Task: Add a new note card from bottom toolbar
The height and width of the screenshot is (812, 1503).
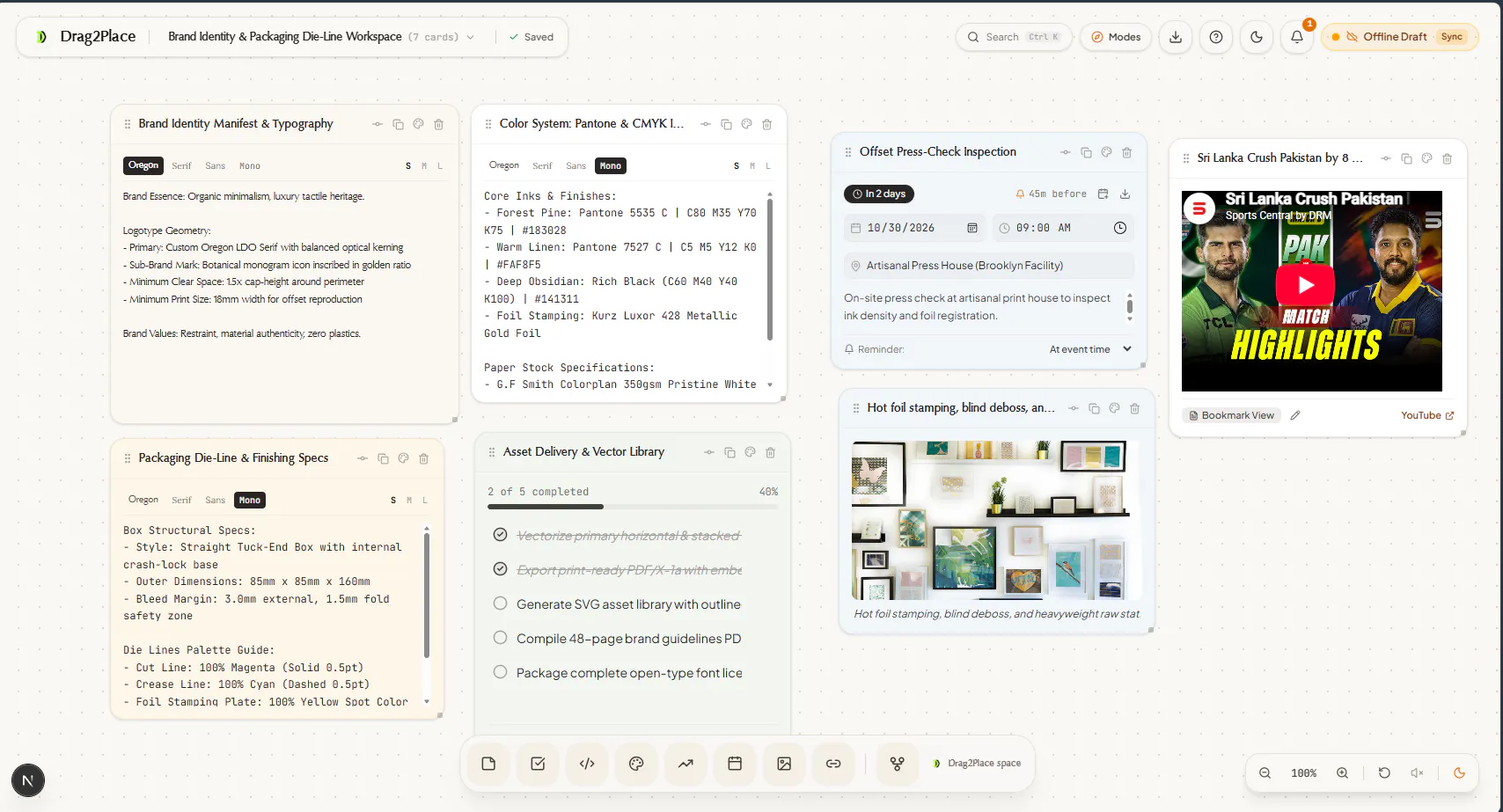Action: click(x=488, y=764)
